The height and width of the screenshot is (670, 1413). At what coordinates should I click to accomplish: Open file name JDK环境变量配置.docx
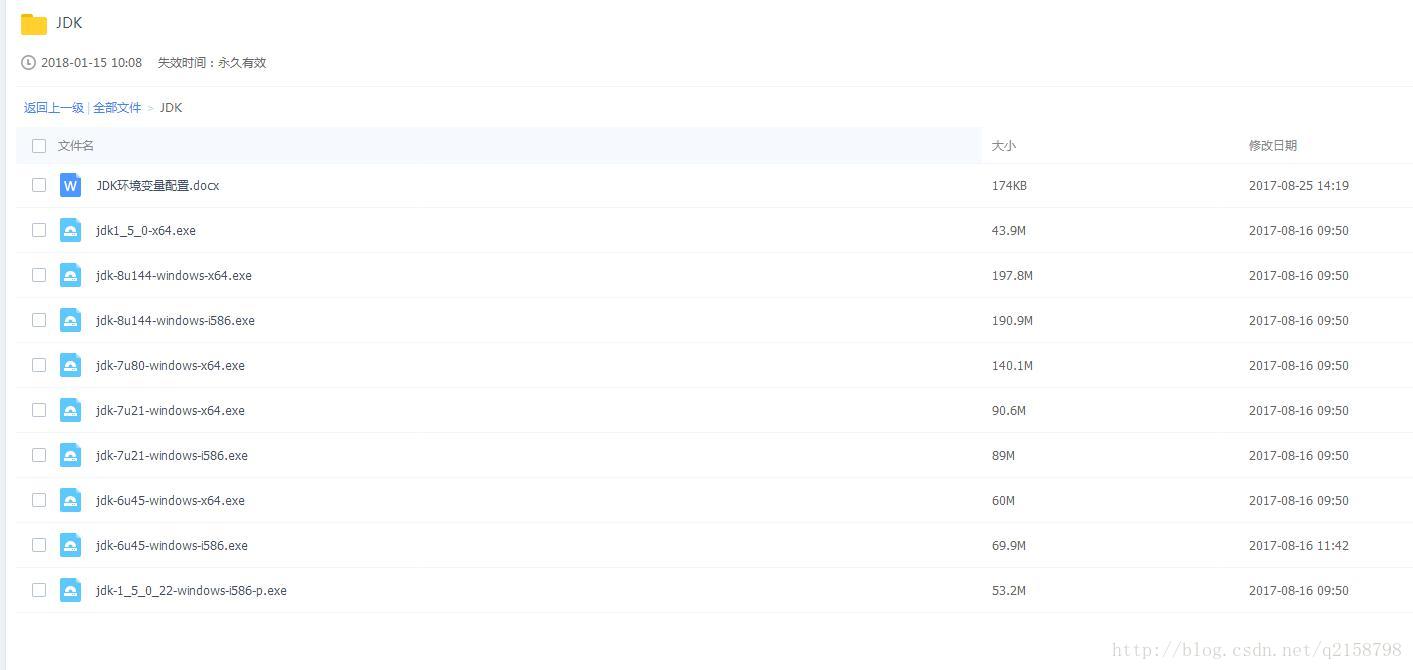(x=158, y=186)
